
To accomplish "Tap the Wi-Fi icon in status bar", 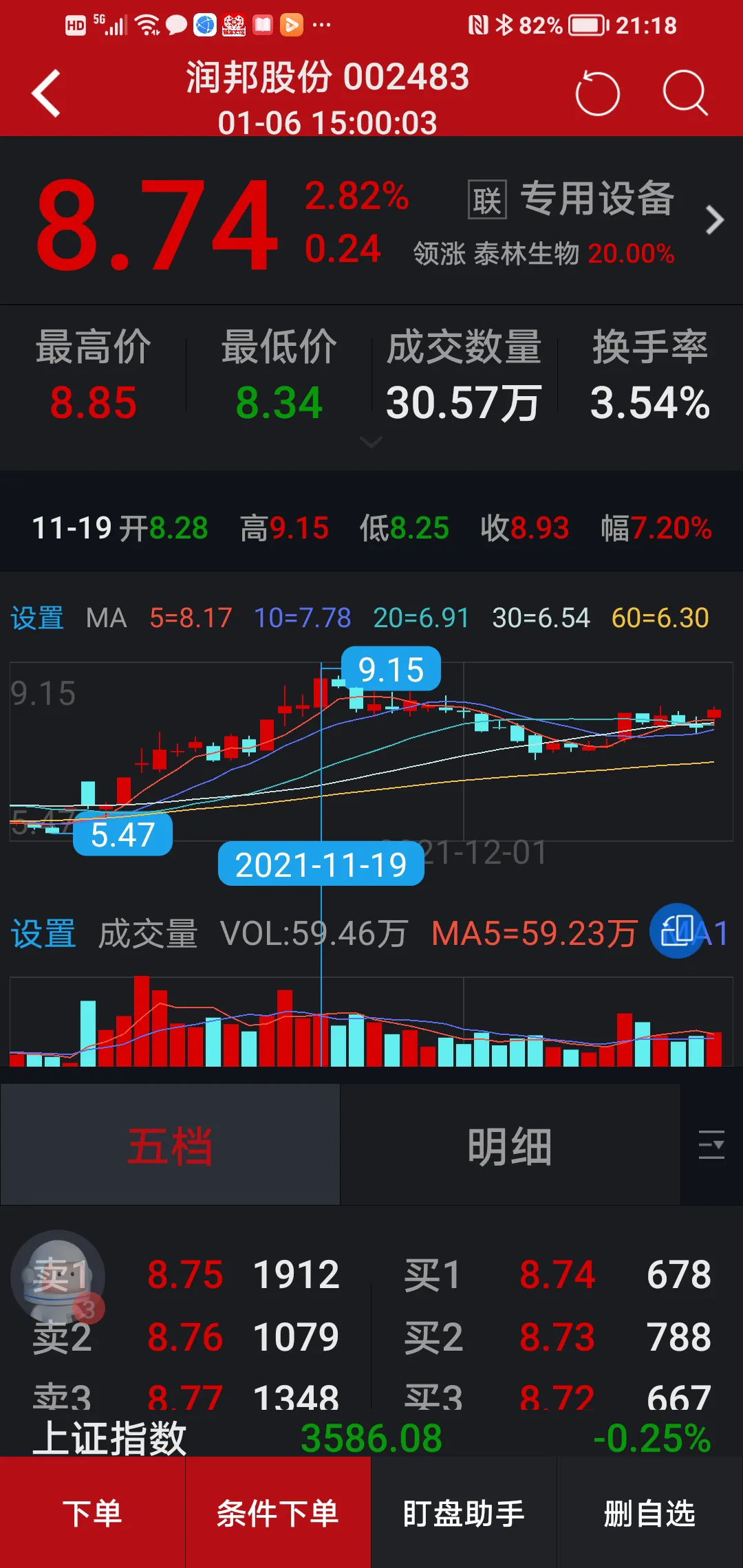I will (147, 25).
